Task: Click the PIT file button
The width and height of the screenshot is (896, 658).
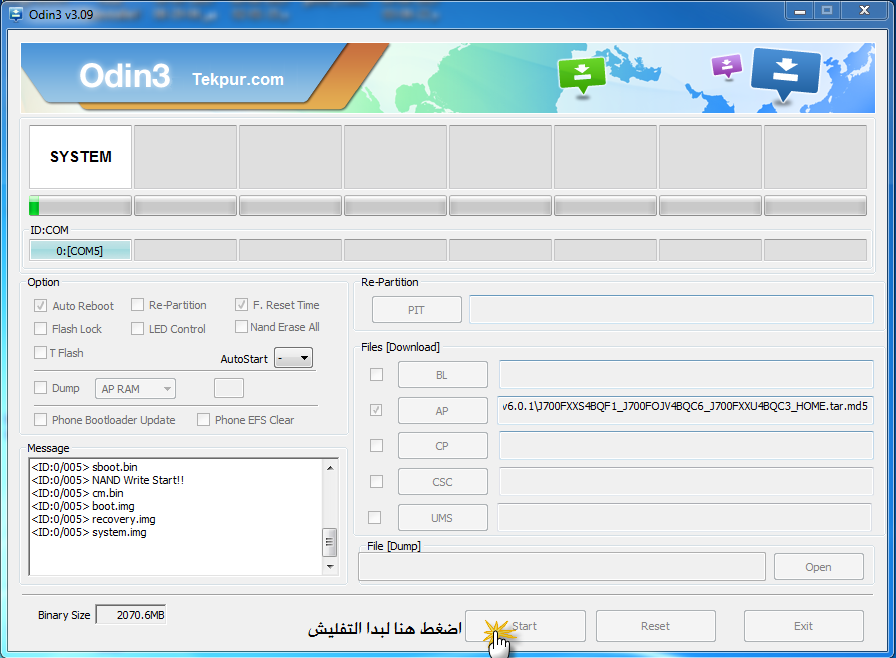Action: point(417,310)
